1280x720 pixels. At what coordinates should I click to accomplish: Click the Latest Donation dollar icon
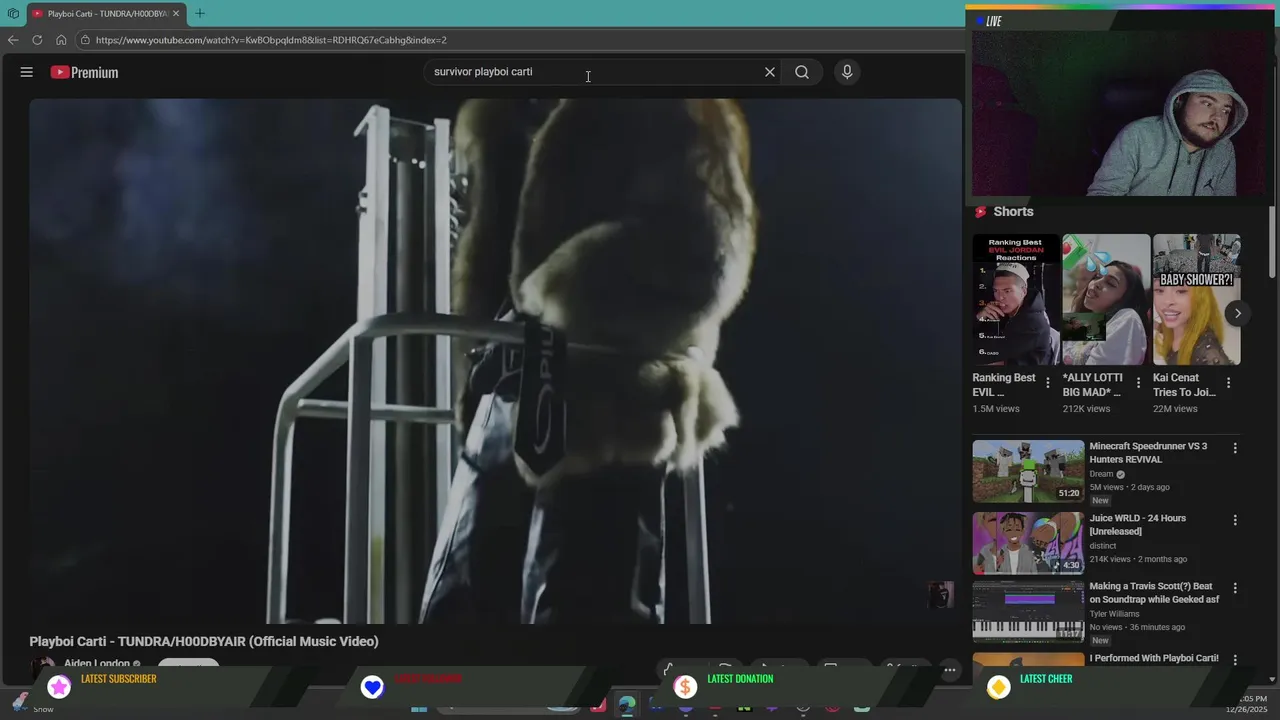pos(685,687)
